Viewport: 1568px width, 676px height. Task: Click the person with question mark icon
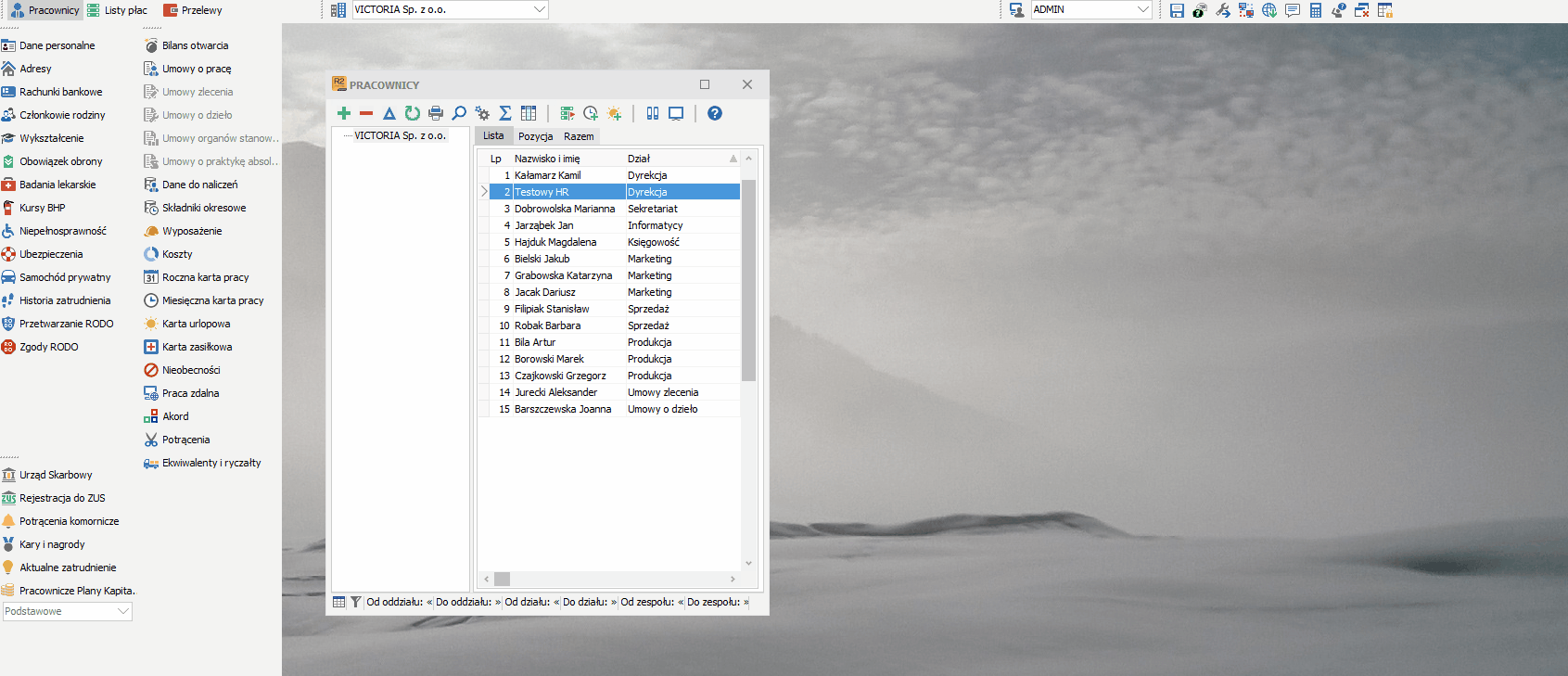pyautogui.click(x=1339, y=10)
